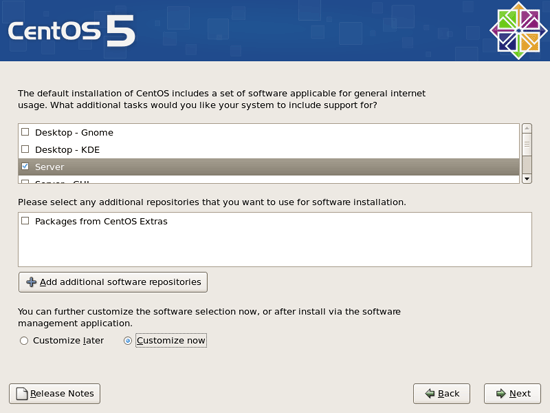The height and width of the screenshot is (413, 550).
Task: Click the CentOS pinwheel logo
Action: click(x=518, y=31)
